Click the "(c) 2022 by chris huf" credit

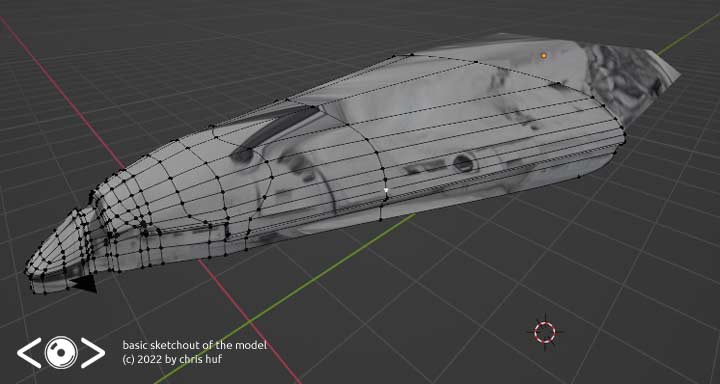(x=172, y=359)
